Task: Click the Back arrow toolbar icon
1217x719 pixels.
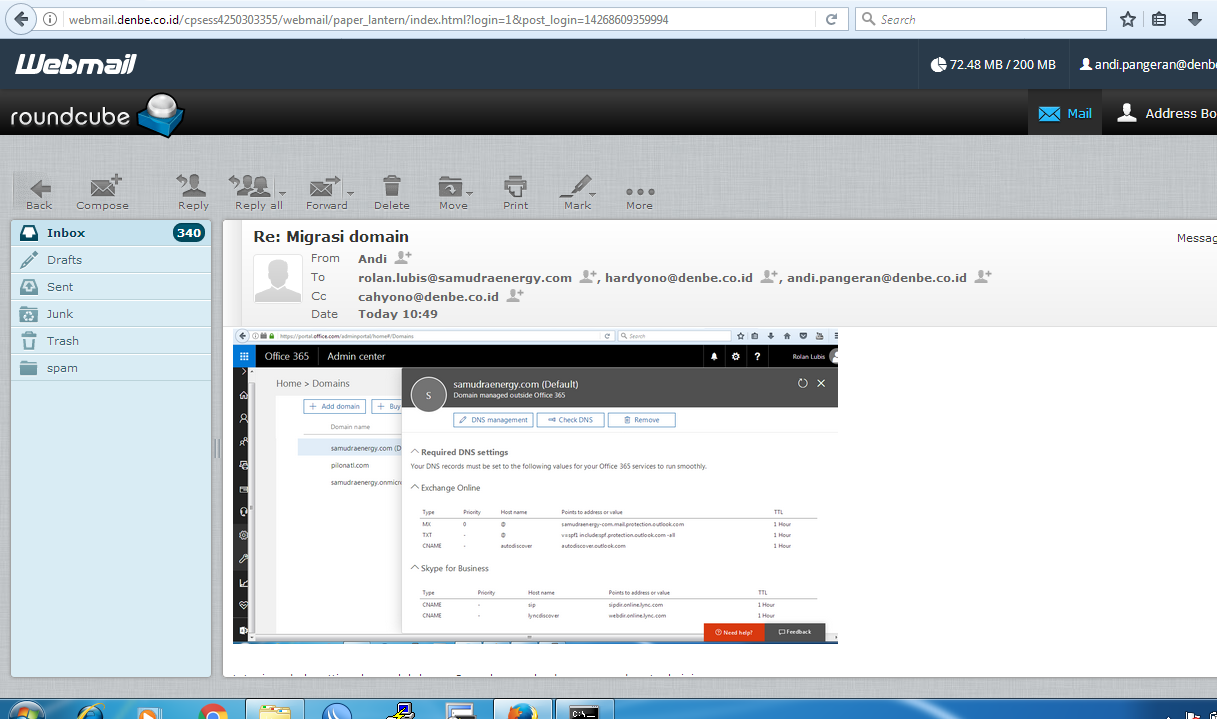Action: [39, 191]
